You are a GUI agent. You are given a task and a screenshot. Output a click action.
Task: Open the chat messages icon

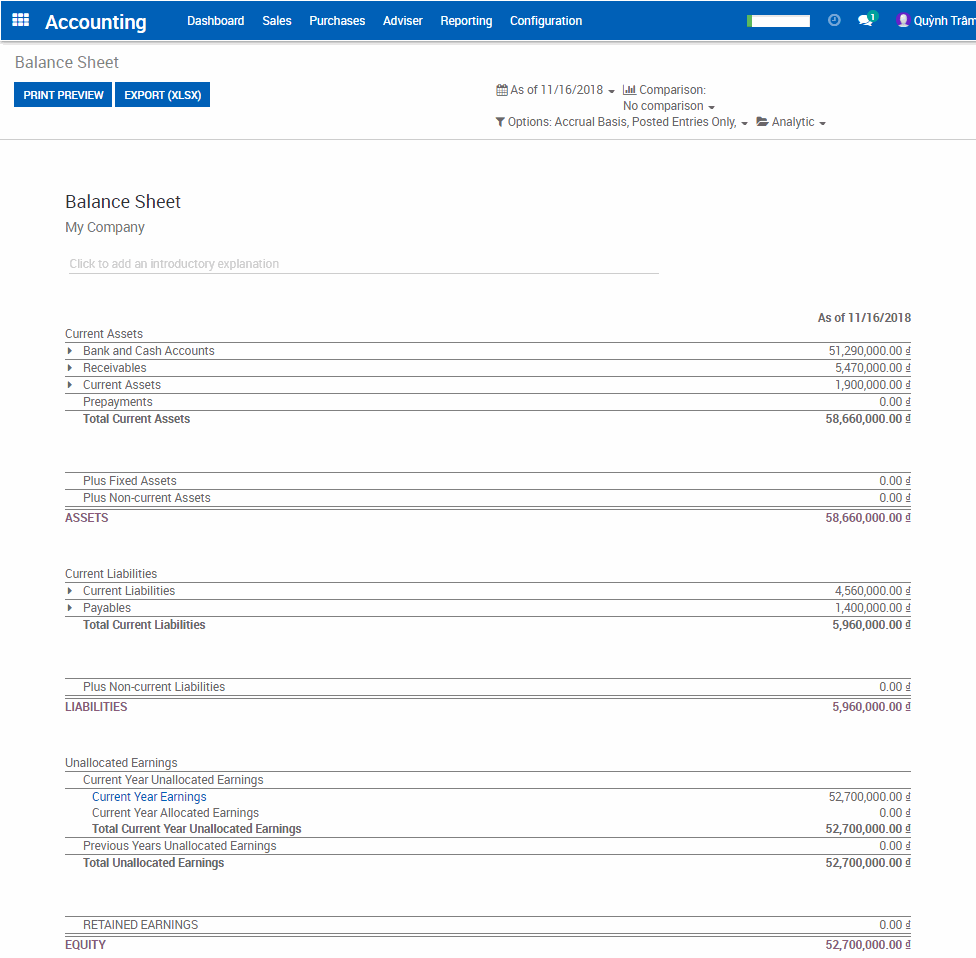point(865,20)
